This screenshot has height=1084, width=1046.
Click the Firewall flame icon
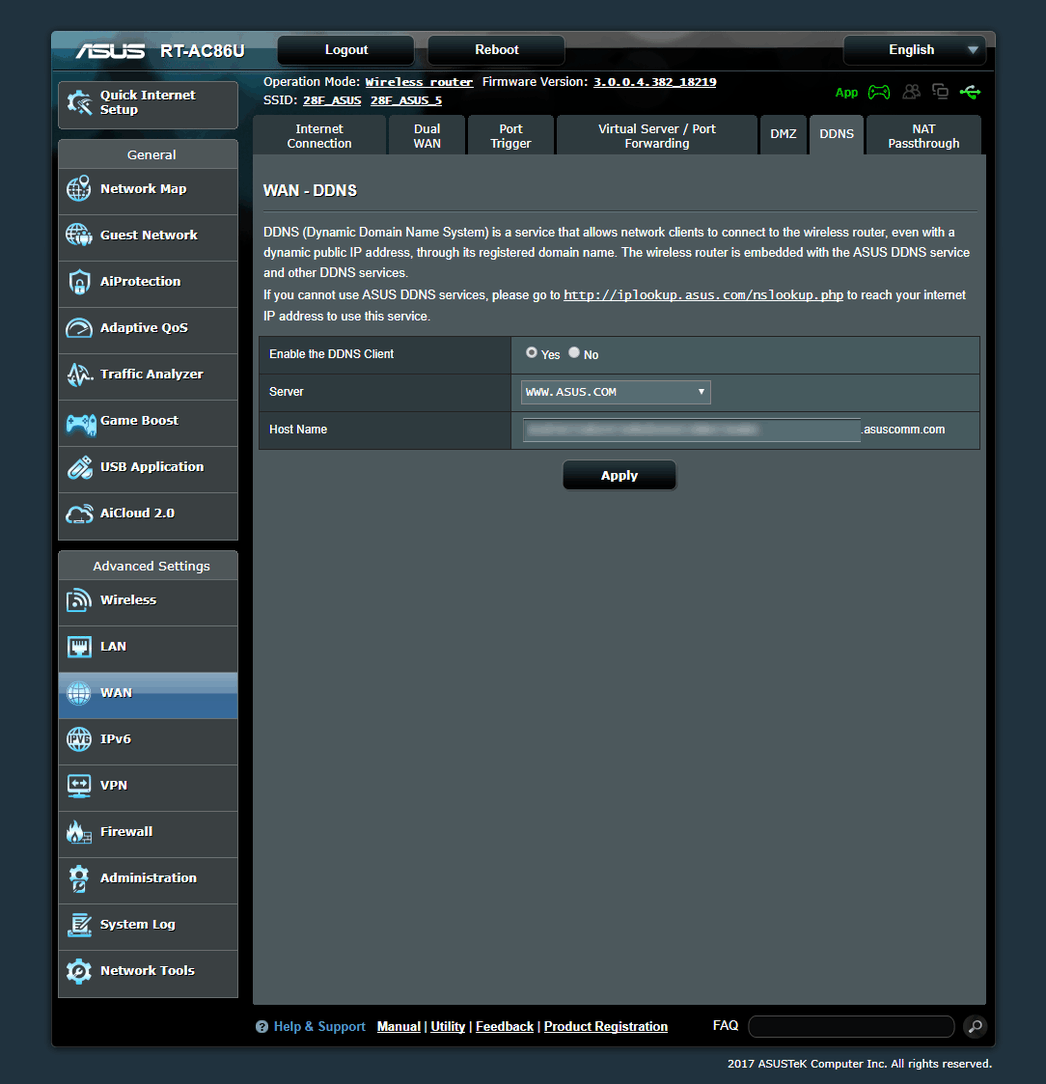click(x=79, y=832)
